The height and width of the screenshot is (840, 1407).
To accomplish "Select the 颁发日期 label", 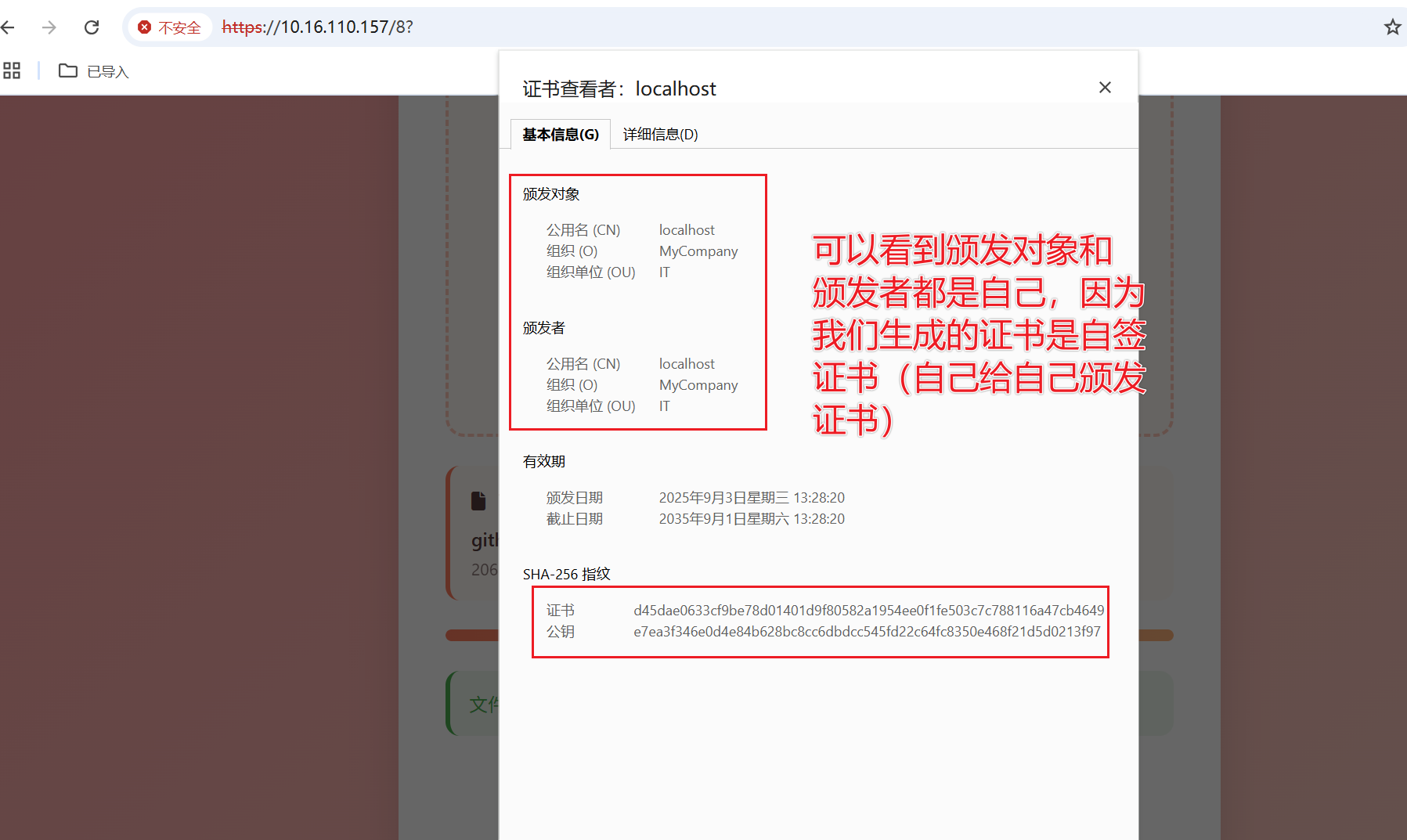I will coord(575,498).
